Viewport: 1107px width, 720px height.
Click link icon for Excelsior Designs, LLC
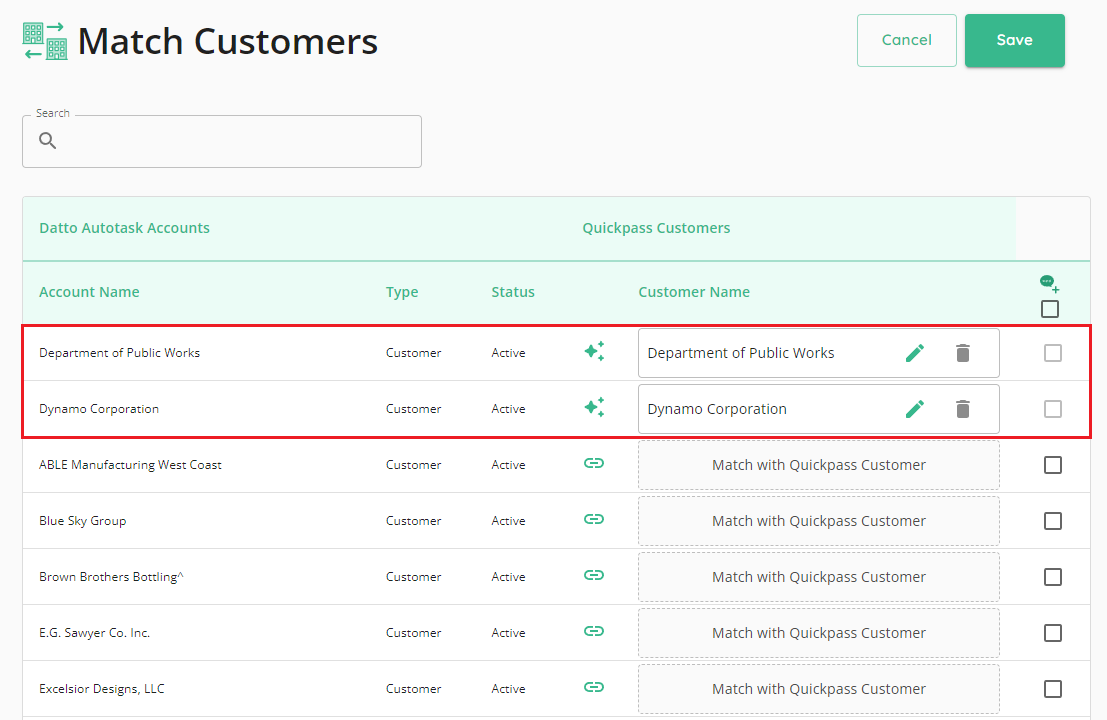(594, 687)
